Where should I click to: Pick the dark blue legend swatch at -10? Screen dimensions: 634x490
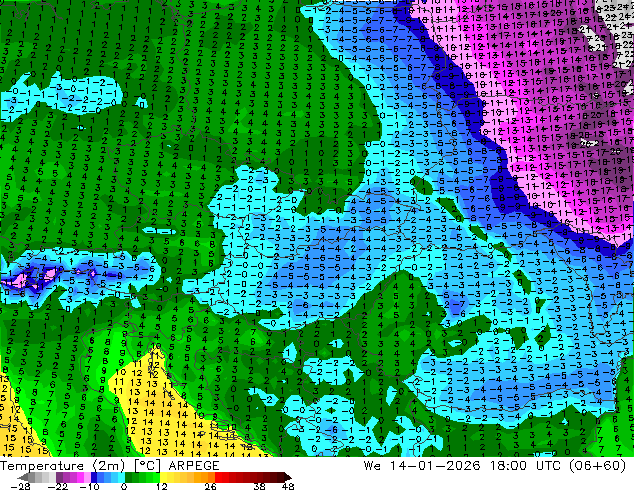[94, 477]
